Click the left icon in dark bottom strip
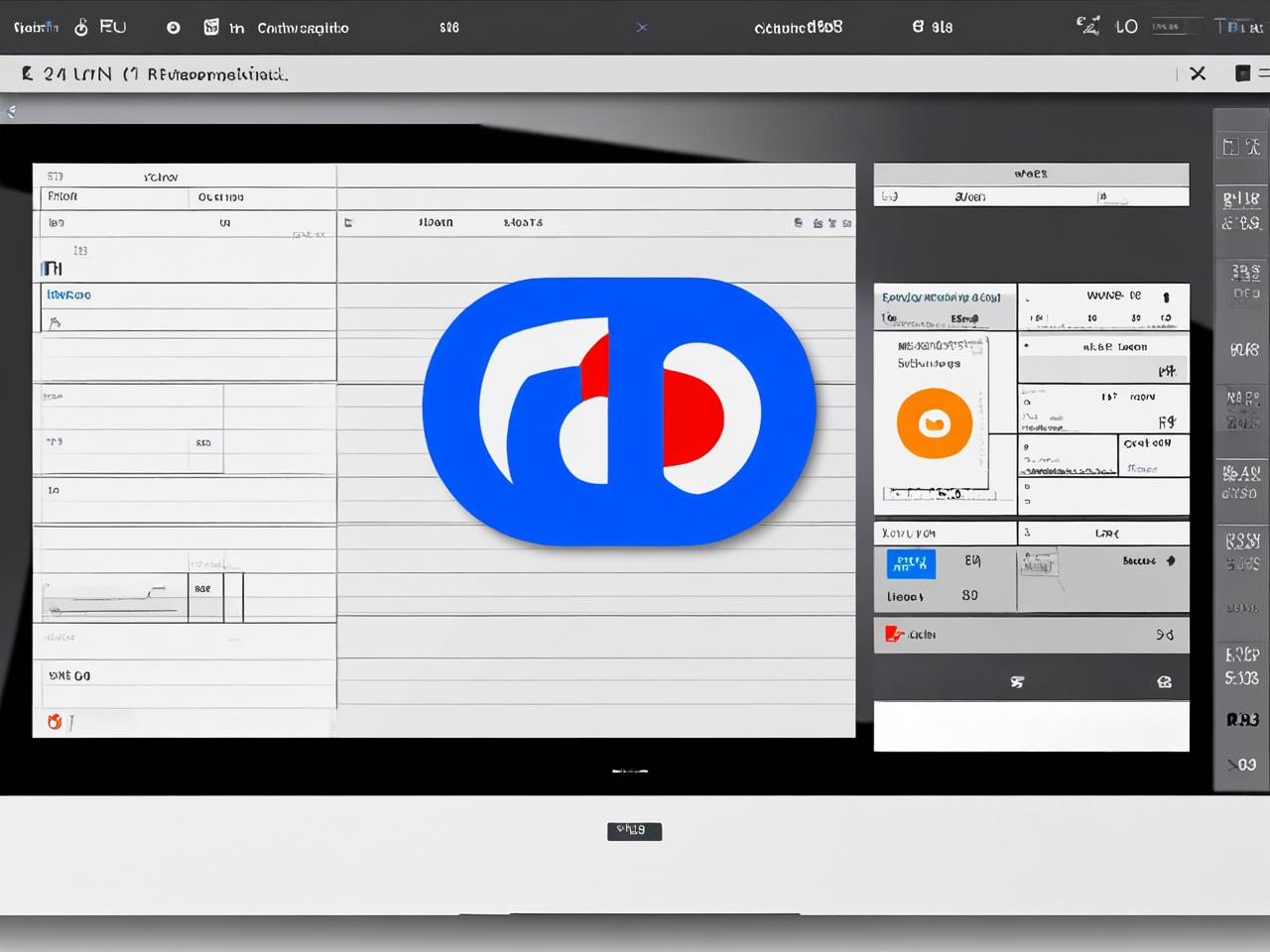The width and height of the screenshot is (1270, 952). [1017, 682]
